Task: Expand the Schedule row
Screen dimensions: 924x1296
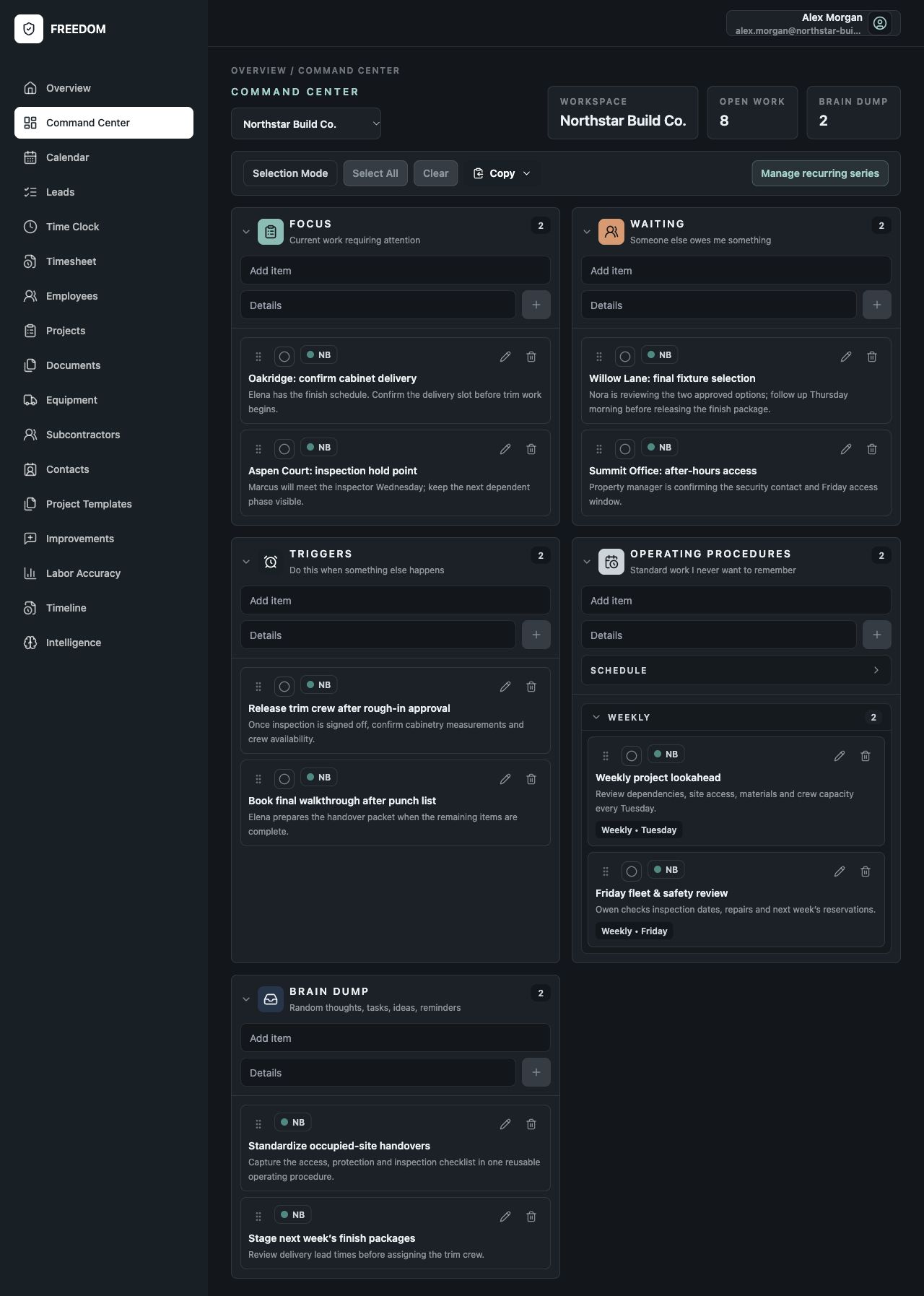Action: click(736, 670)
